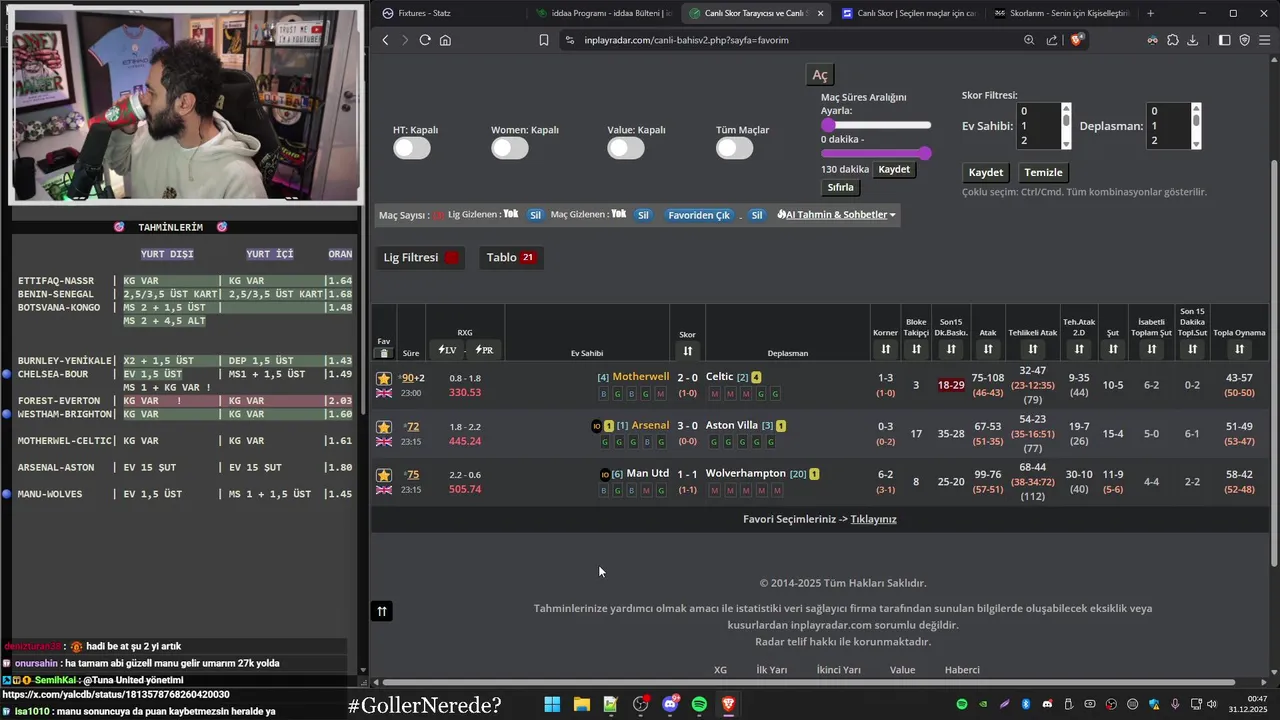Toggle the LV lightning RXG button

coord(447,350)
